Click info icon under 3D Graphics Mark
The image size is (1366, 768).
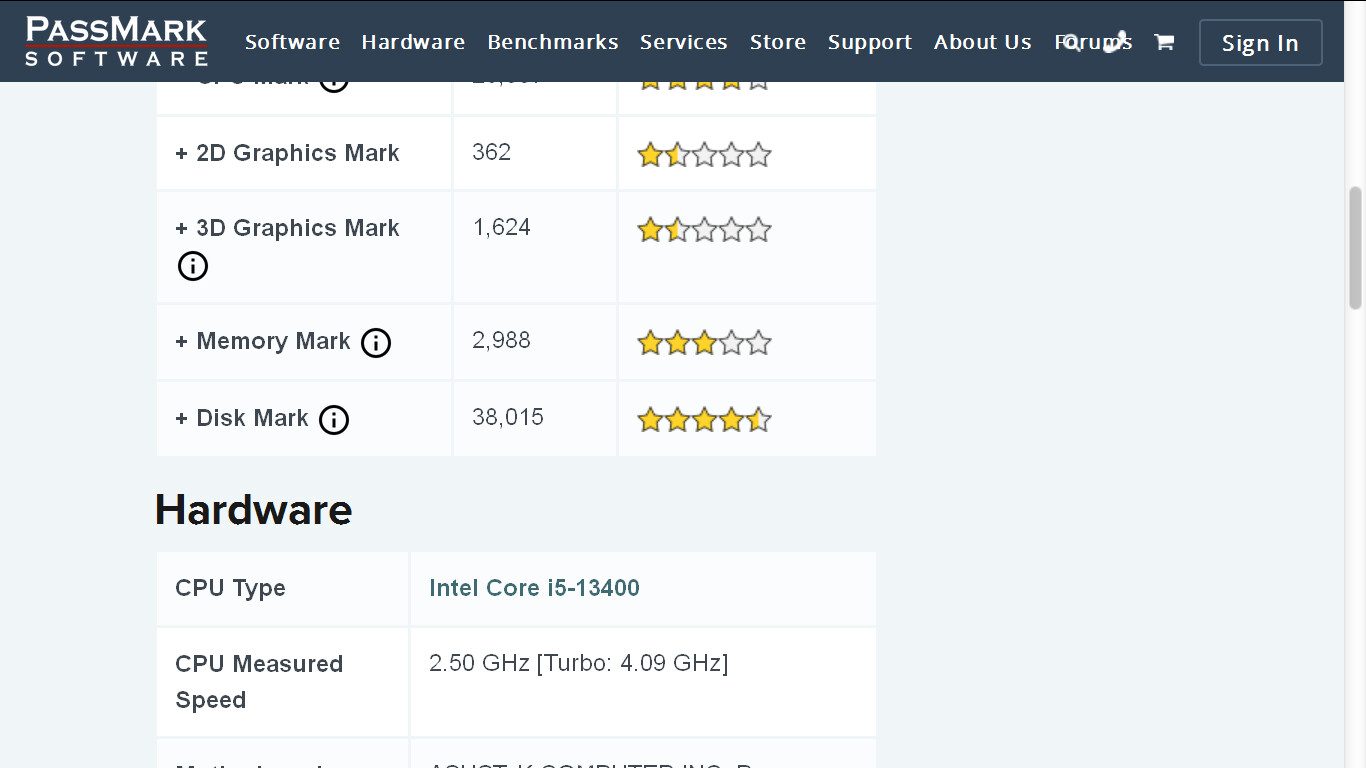coord(193,266)
